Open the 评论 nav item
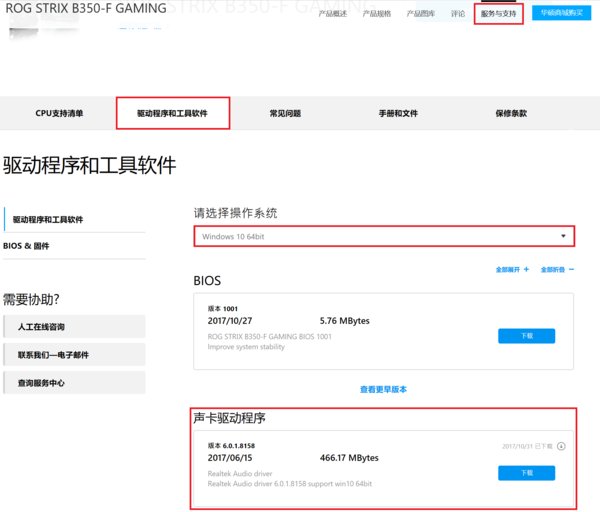This screenshot has height=512, width=600. (x=458, y=14)
